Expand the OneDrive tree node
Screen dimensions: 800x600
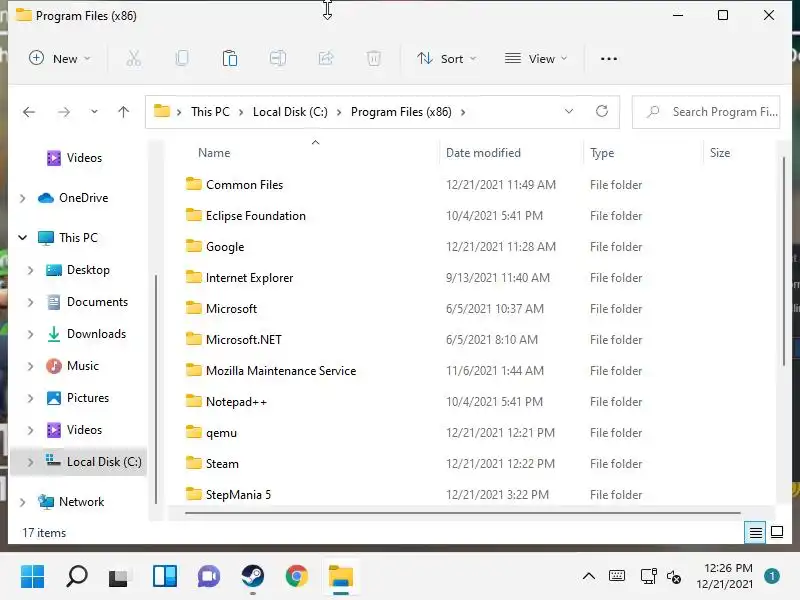tap(22, 198)
